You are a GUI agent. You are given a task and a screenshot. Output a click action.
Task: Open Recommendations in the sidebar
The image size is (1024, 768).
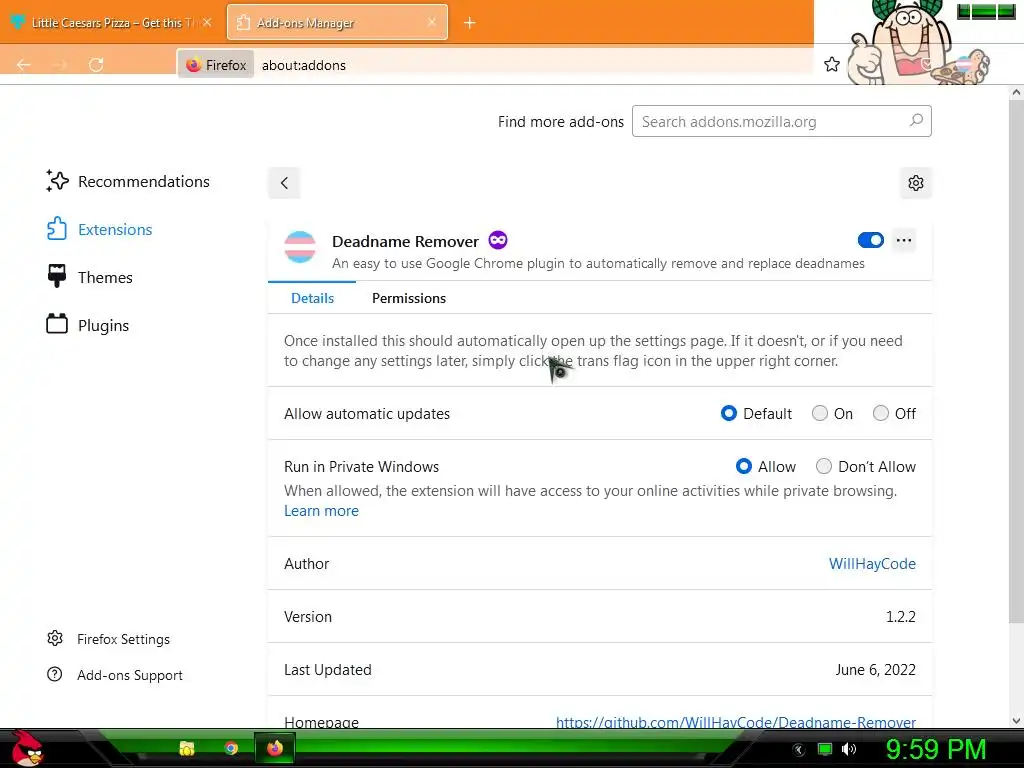[128, 181]
